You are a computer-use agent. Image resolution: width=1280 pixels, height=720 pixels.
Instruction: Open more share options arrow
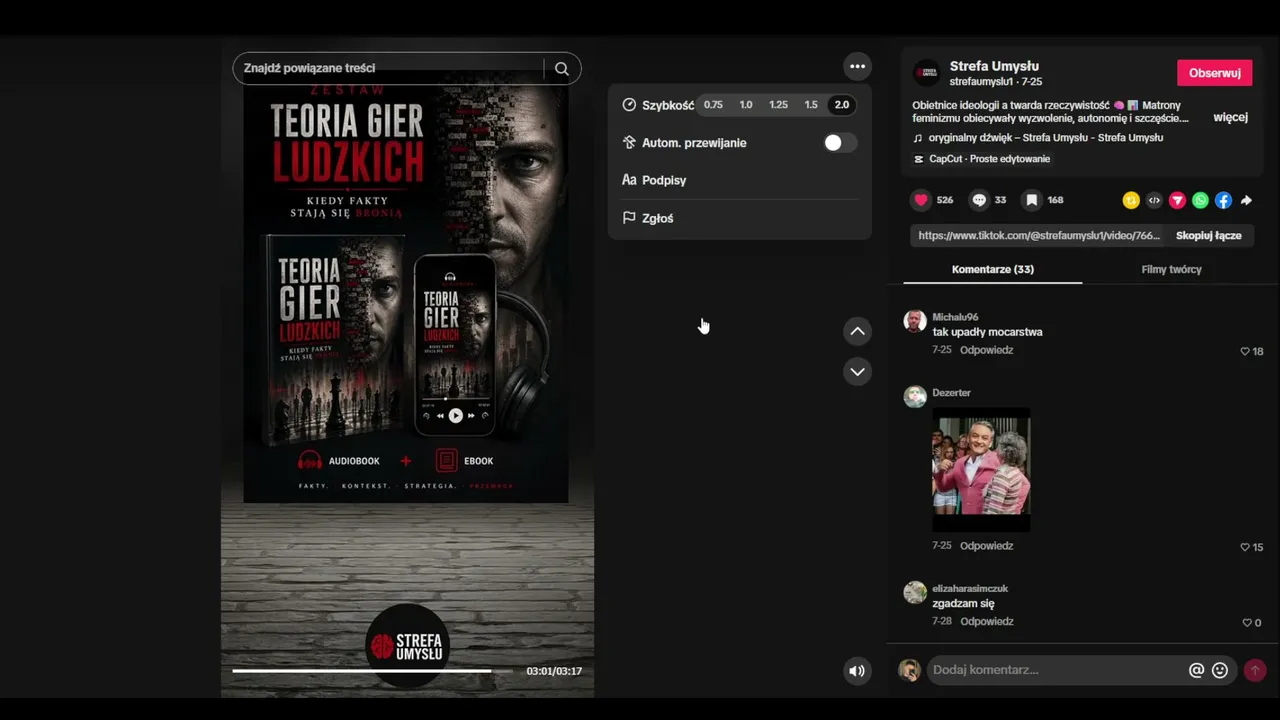coord(1246,200)
